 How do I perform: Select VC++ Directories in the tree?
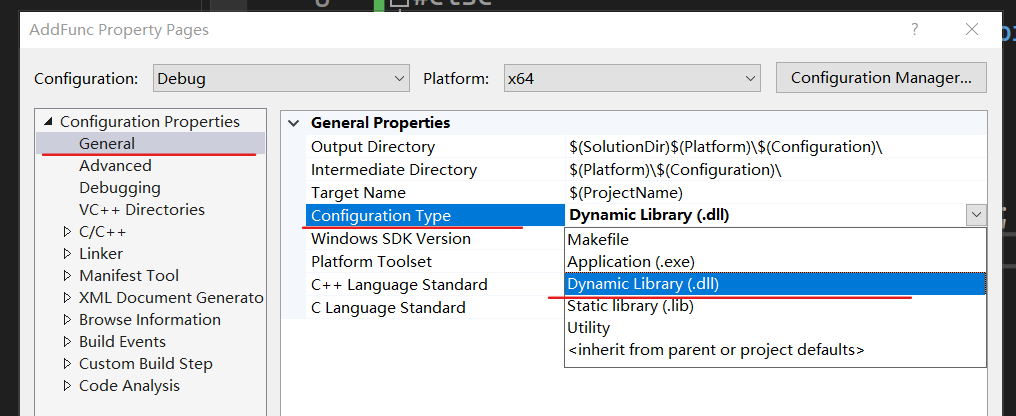tap(141, 210)
